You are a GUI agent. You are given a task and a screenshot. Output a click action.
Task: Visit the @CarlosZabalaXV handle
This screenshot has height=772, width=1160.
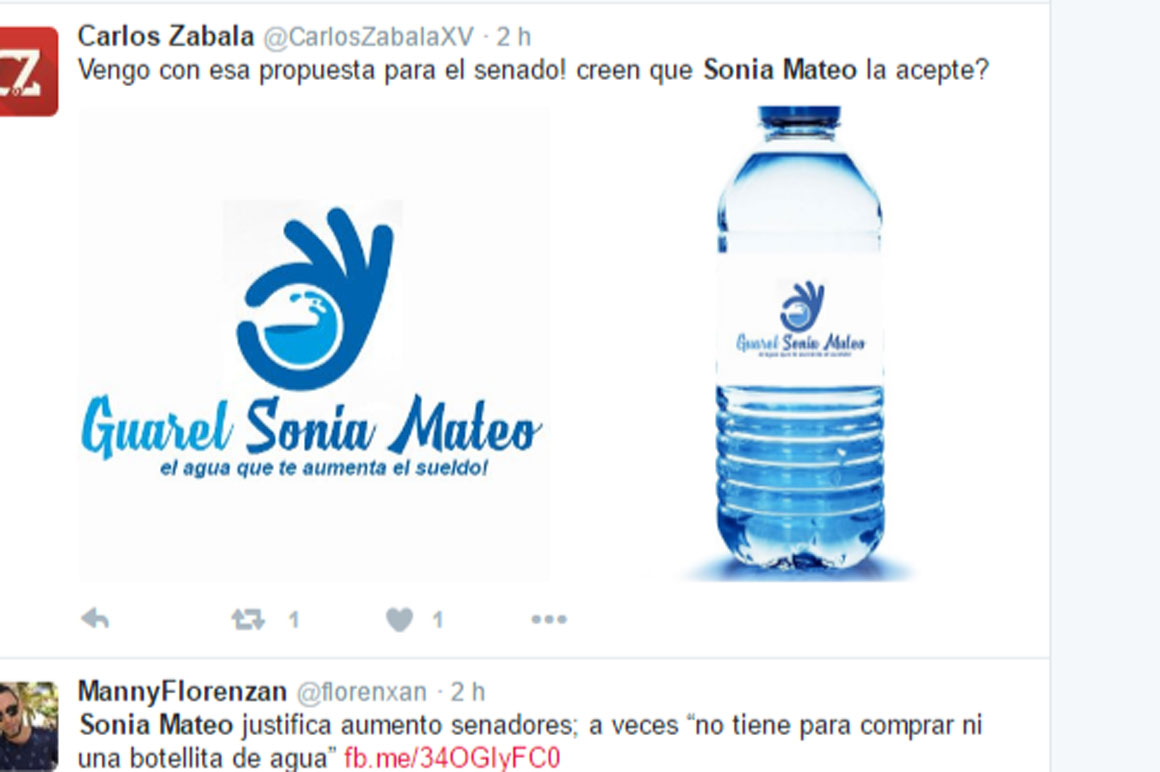coord(368,37)
